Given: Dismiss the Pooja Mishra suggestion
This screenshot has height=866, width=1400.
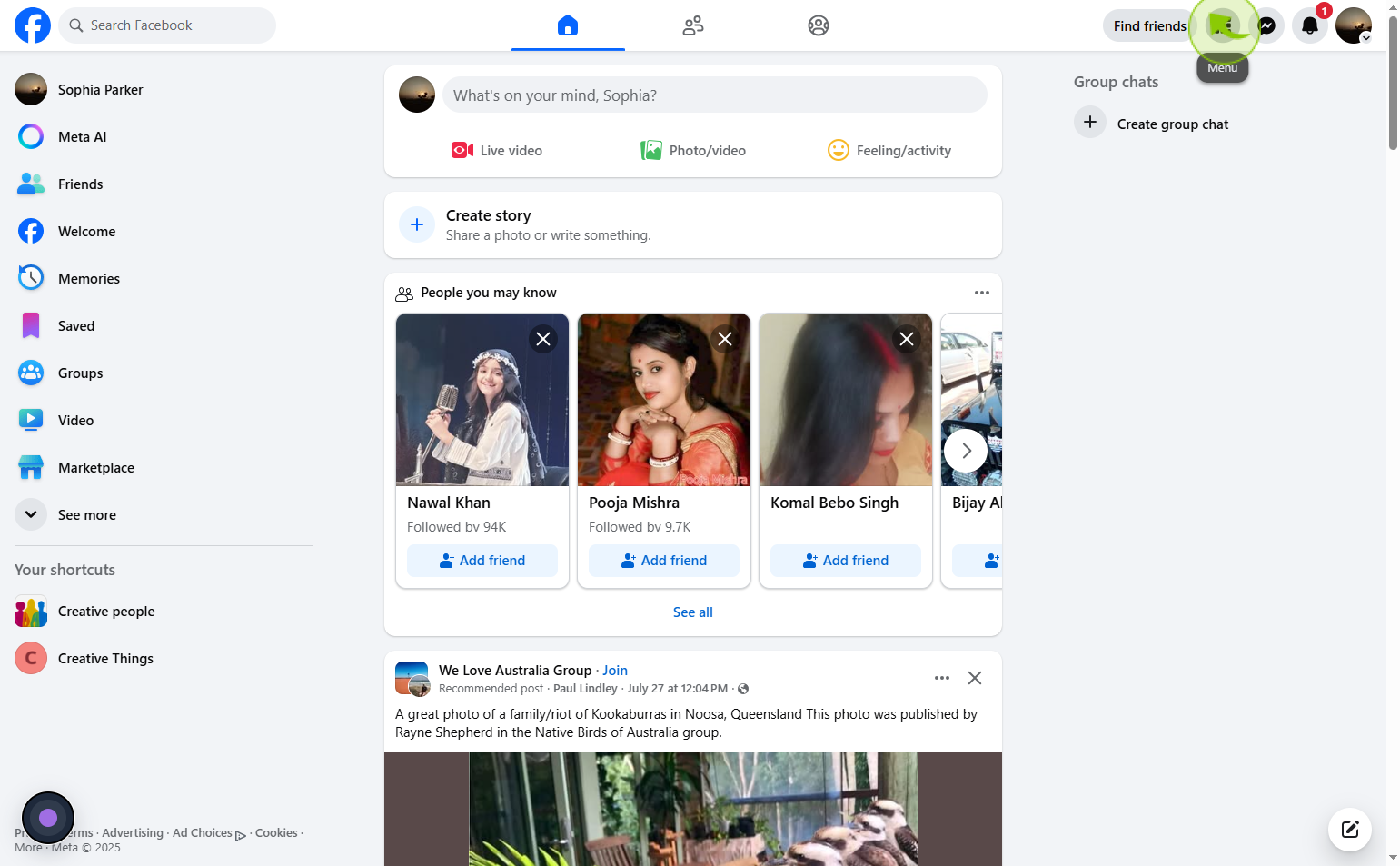Looking at the screenshot, I should [x=725, y=339].
